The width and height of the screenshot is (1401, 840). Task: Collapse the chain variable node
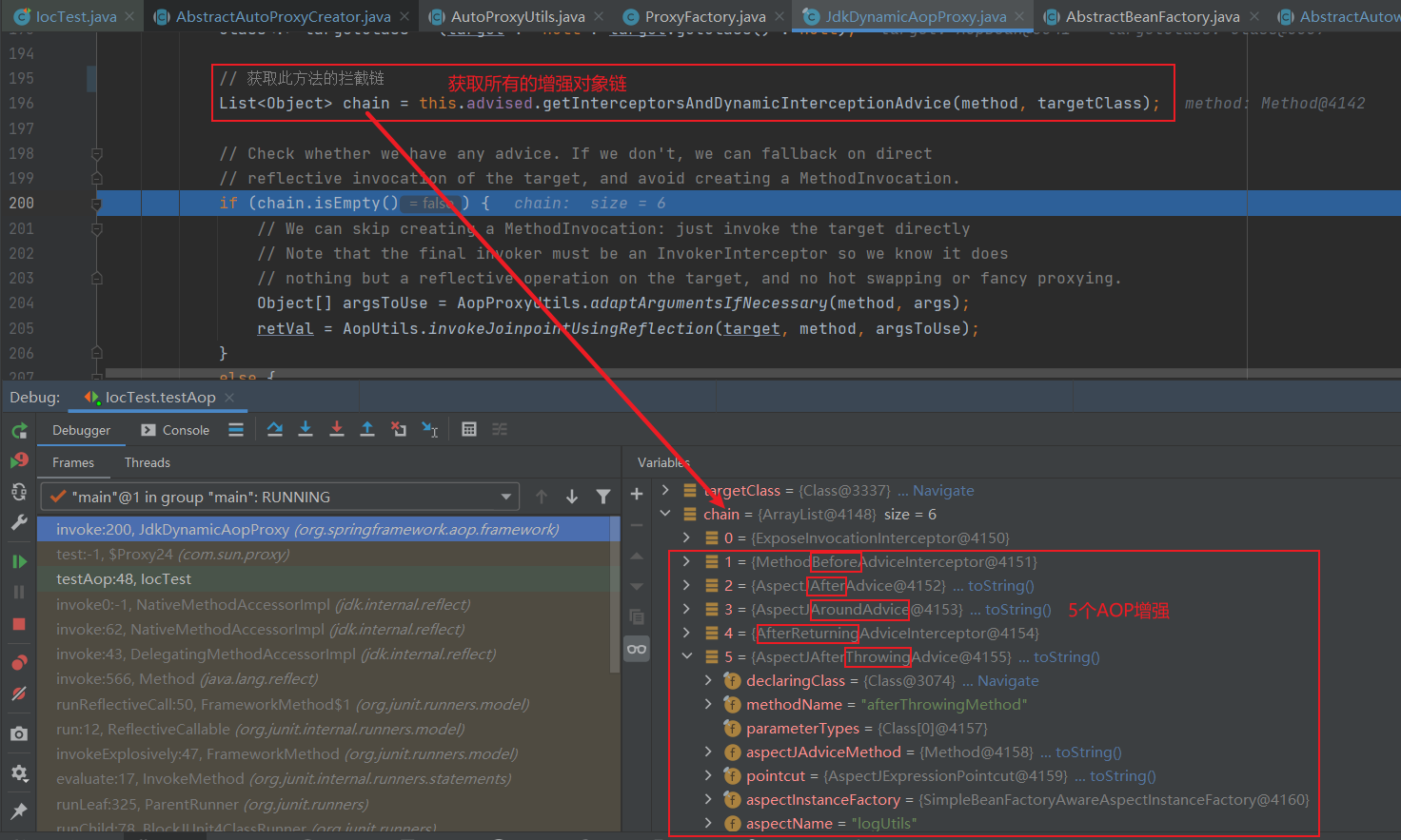pyautogui.click(x=665, y=514)
